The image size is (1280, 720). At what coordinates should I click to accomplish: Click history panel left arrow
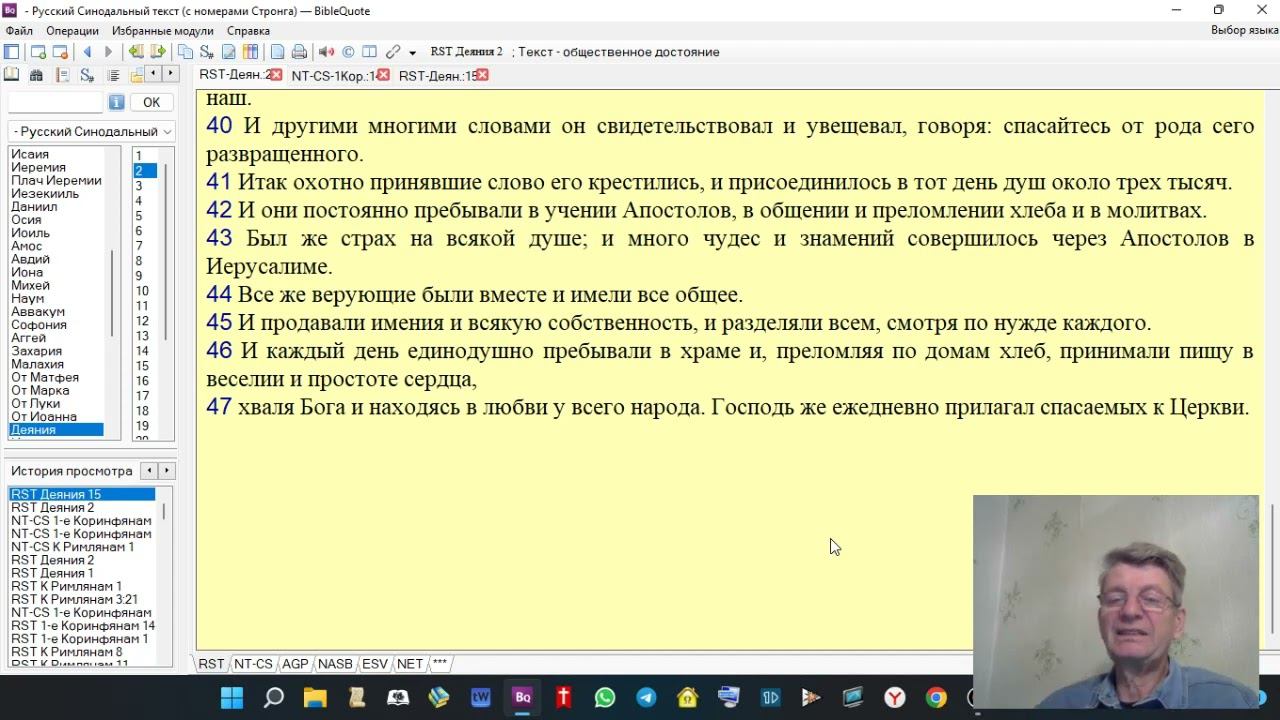(x=149, y=470)
